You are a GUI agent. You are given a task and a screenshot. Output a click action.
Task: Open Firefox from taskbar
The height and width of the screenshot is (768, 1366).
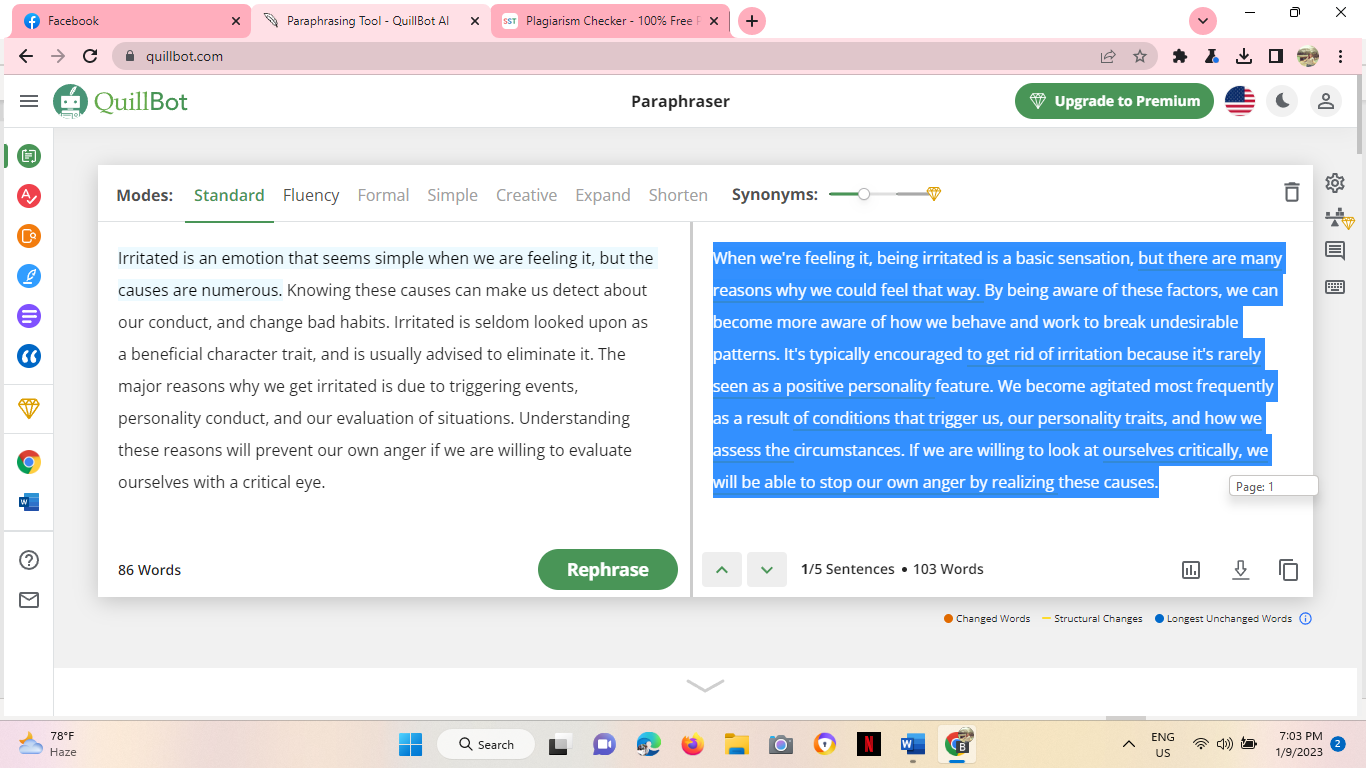[692, 744]
